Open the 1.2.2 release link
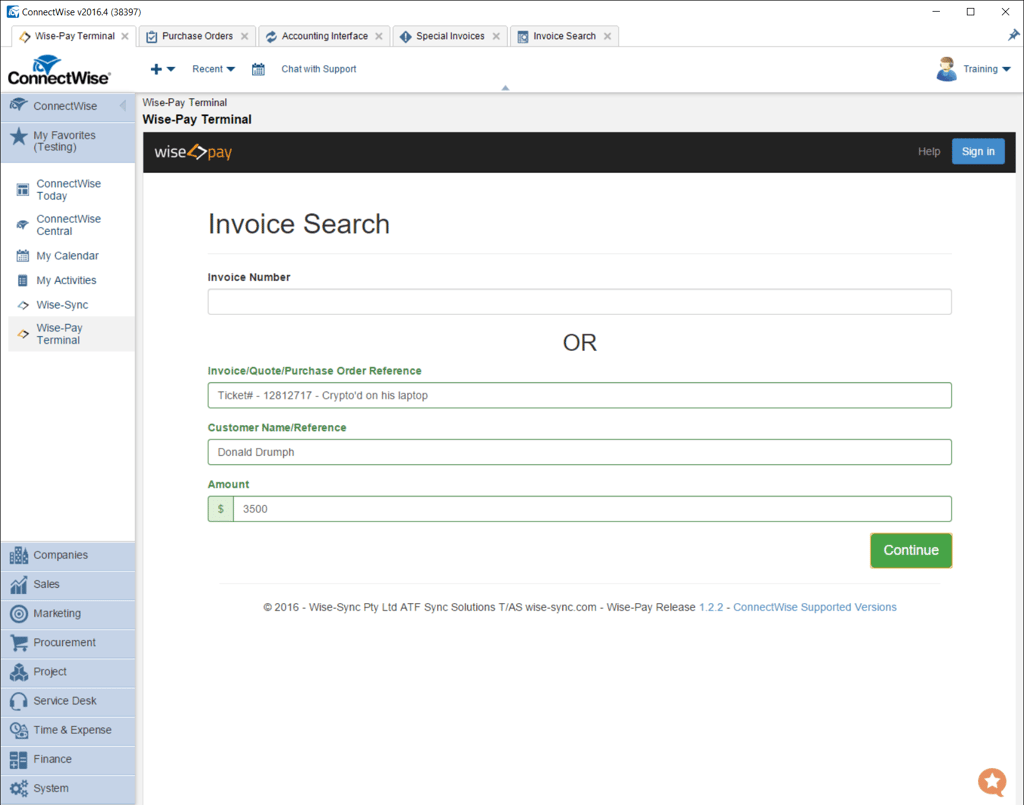Image resolution: width=1024 pixels, height=805 pixels. coord(711,607)
